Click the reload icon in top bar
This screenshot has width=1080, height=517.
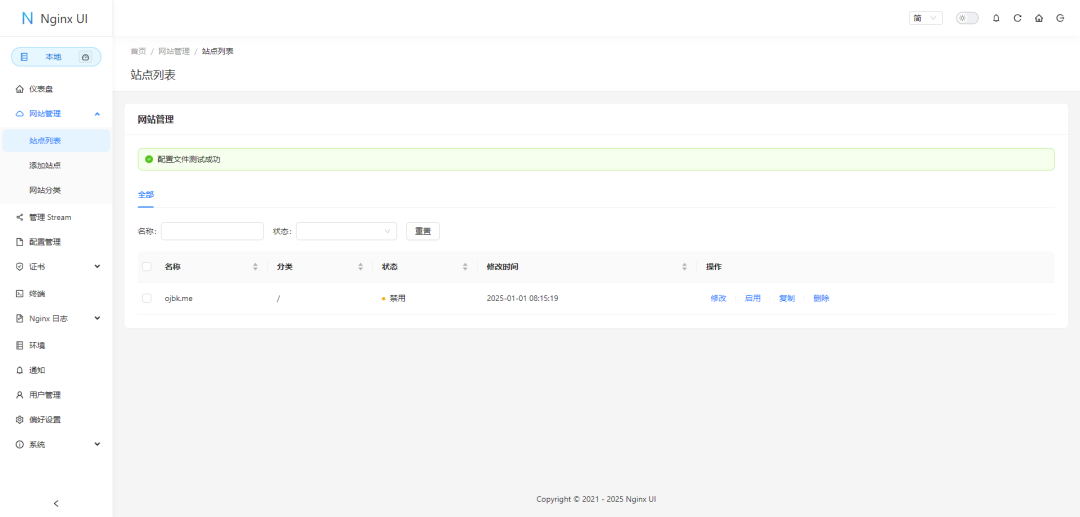point(1017,18)
